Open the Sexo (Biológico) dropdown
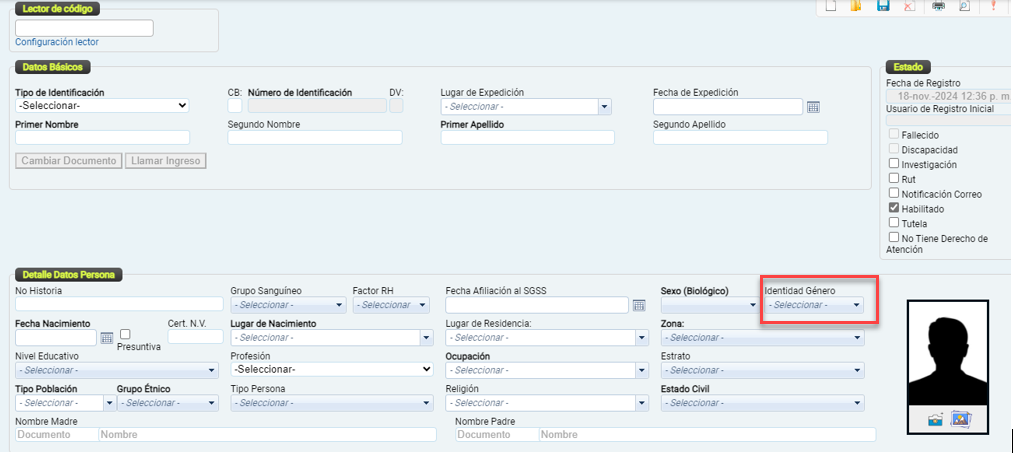1013x457 pixels. coord(709,305)
